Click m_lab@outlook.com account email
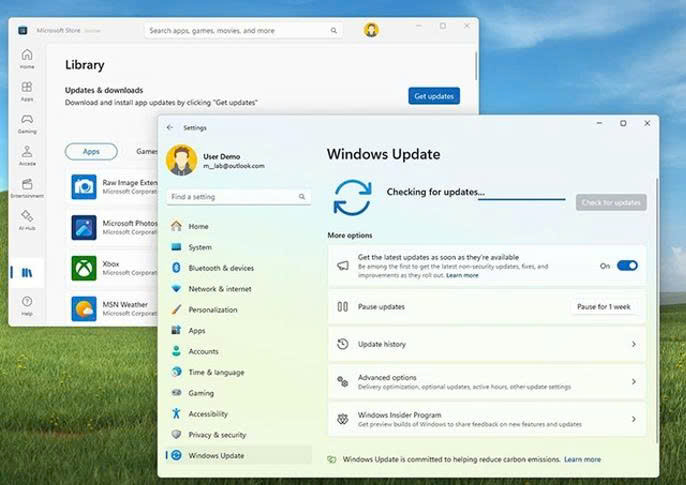 234,166
